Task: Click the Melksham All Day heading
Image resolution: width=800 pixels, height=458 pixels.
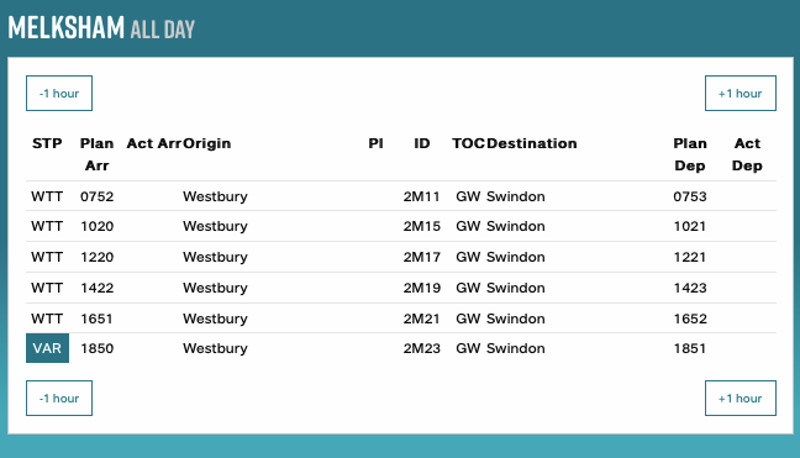Action: coord(101,28)
